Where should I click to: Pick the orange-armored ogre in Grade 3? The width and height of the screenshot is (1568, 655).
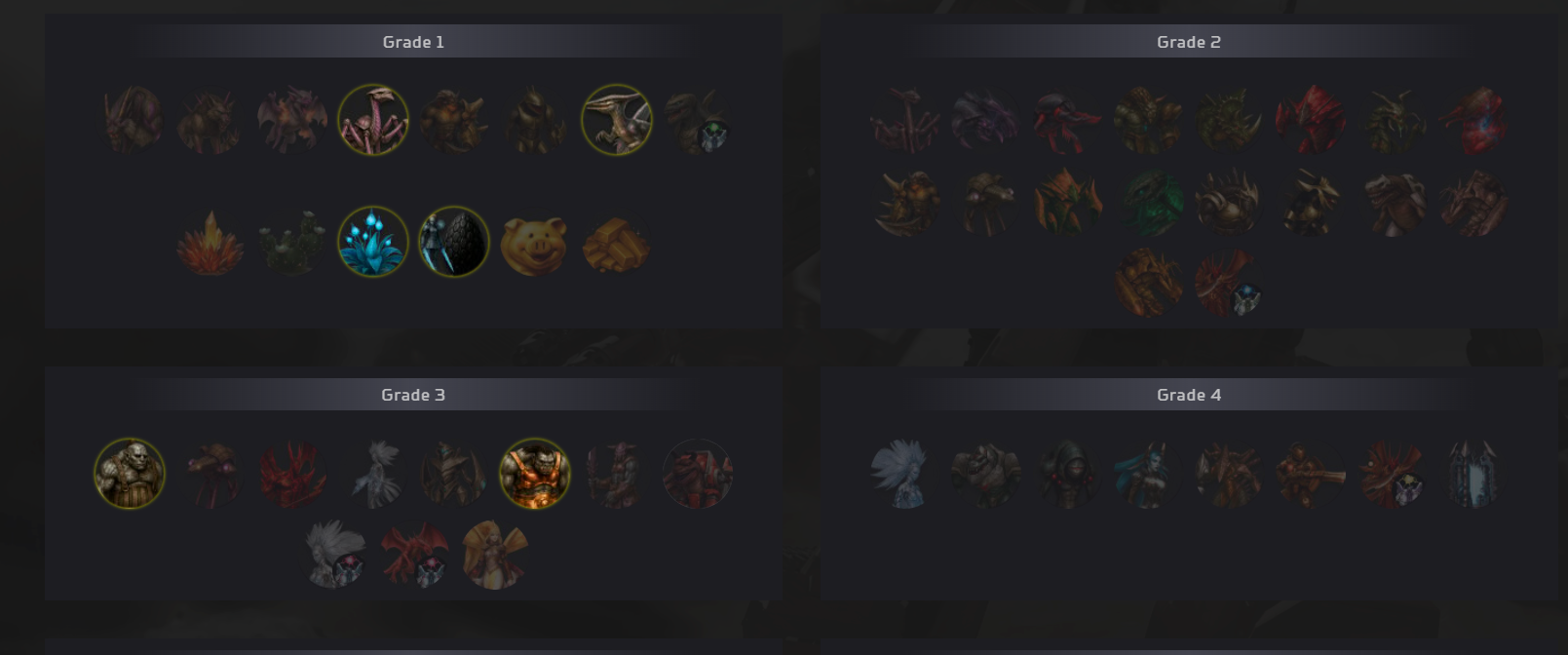point(535,474)
